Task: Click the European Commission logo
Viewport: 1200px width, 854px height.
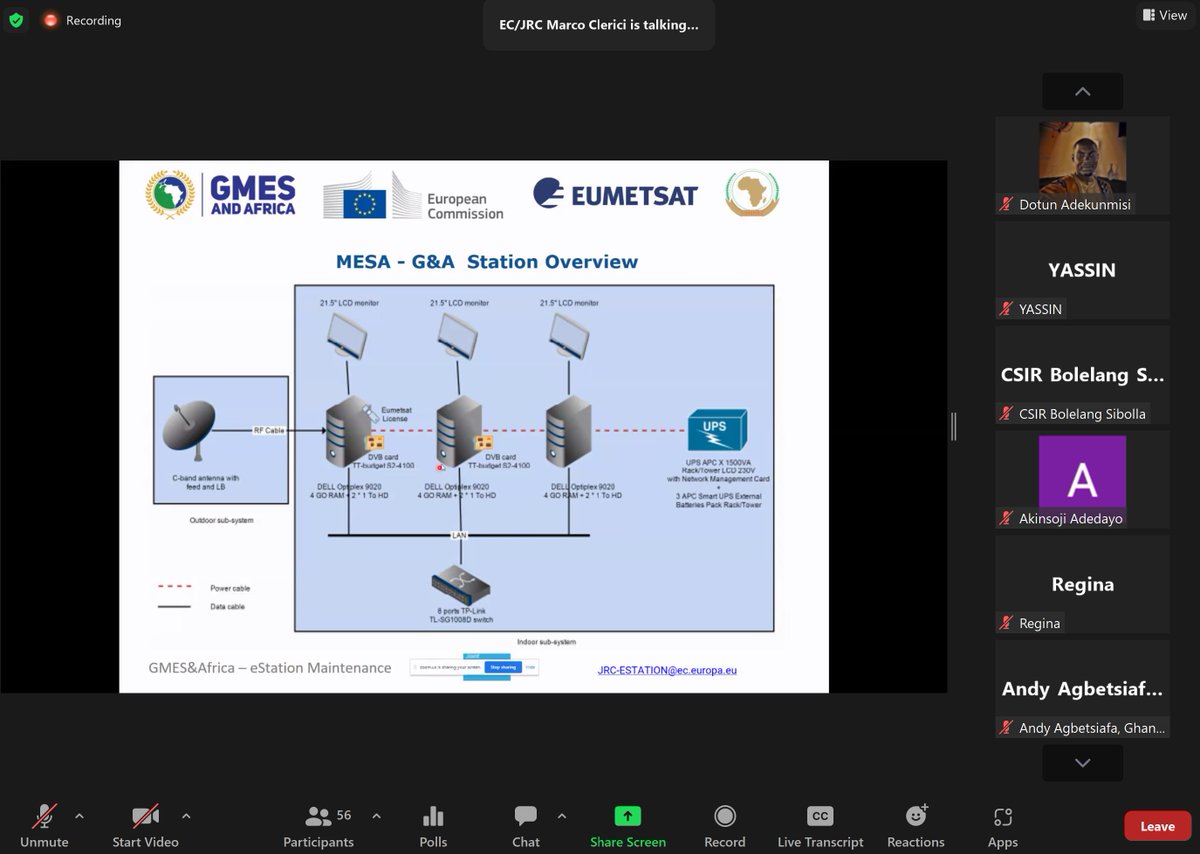Action: coord(413,195)
